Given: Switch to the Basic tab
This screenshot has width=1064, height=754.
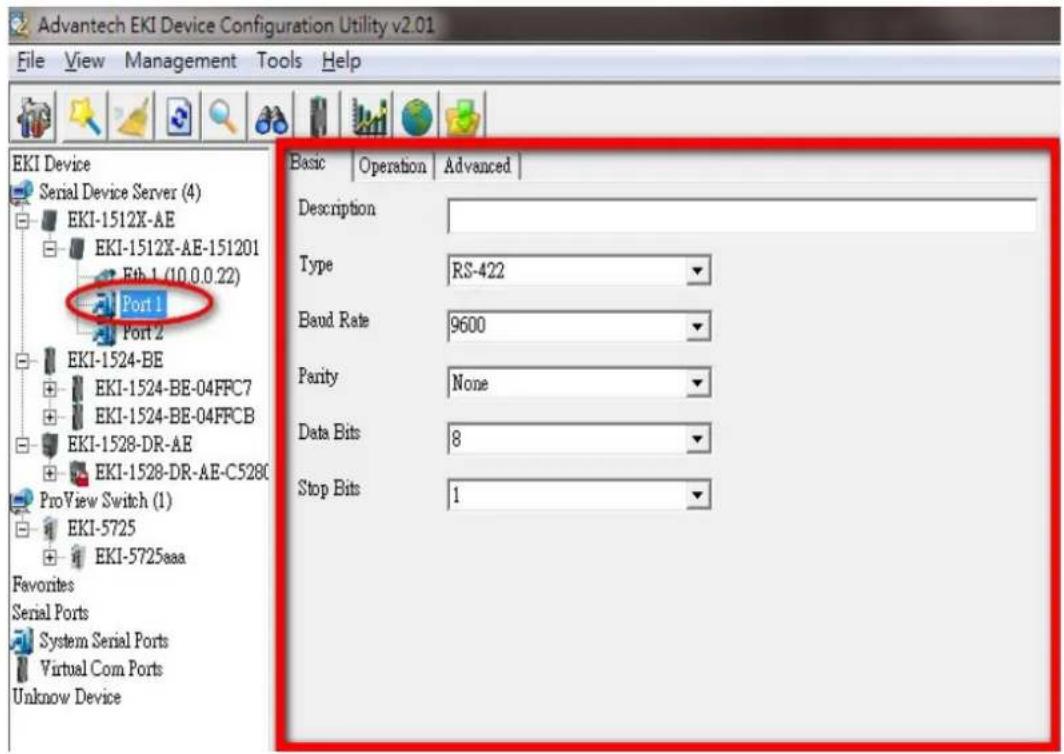Looking at the screenshot, I should click(307, 163).
